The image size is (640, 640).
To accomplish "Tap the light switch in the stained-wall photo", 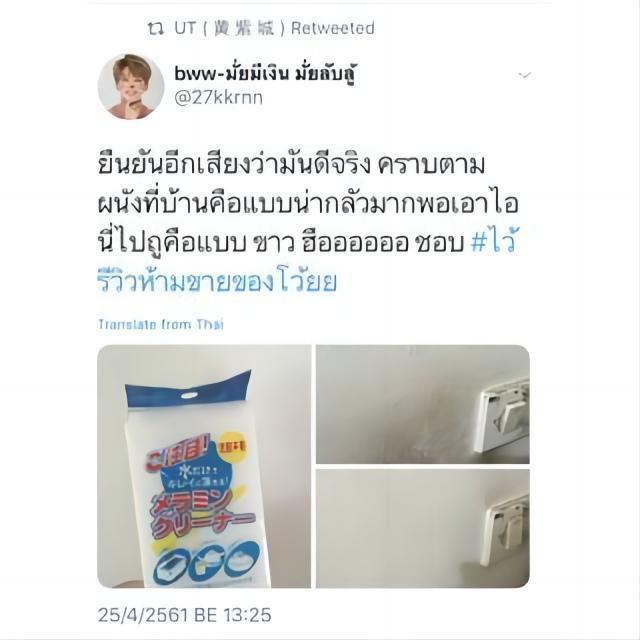I will coord(502,415).
